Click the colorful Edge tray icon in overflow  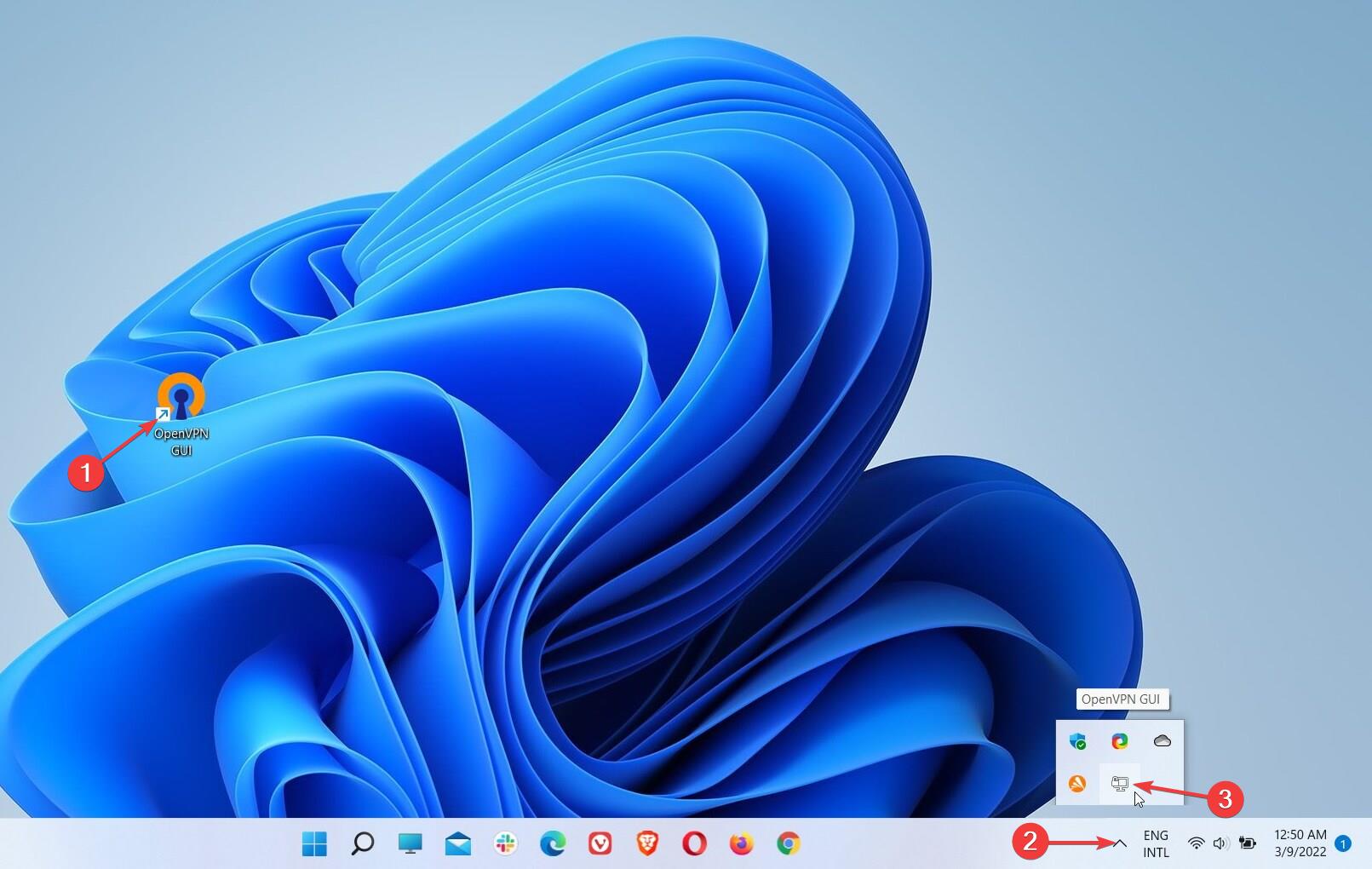click(x=1119, y=741)
